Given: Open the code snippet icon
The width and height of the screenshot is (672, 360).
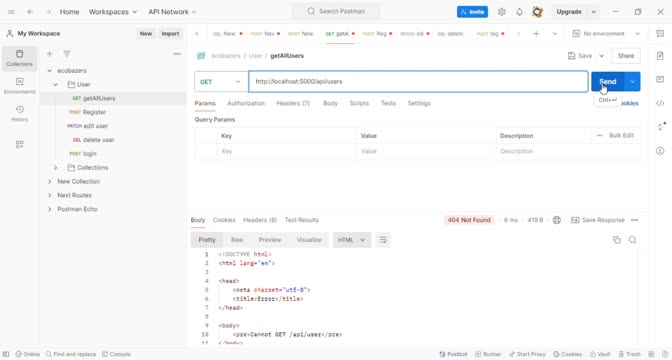Looking at the screenshot, I should click(660, 103).
